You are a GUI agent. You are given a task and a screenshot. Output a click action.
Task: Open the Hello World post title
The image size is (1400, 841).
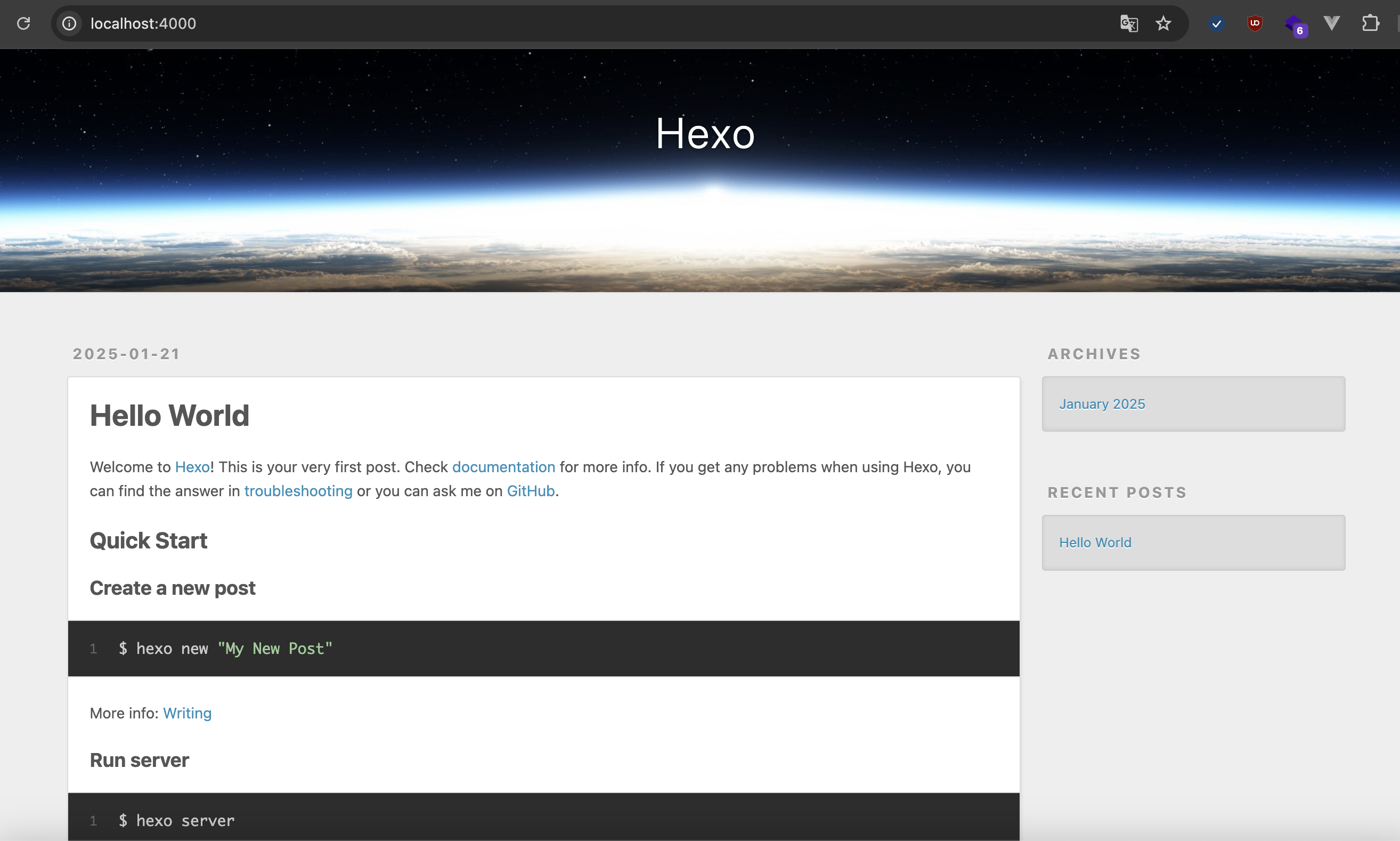169,415
